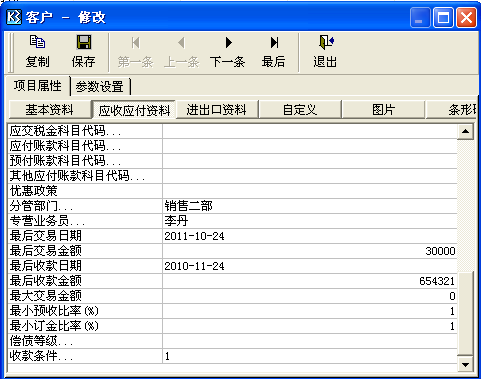Click the 最小预收比率(%) label
The image size is (481, 379).
(x=54, y=311)
